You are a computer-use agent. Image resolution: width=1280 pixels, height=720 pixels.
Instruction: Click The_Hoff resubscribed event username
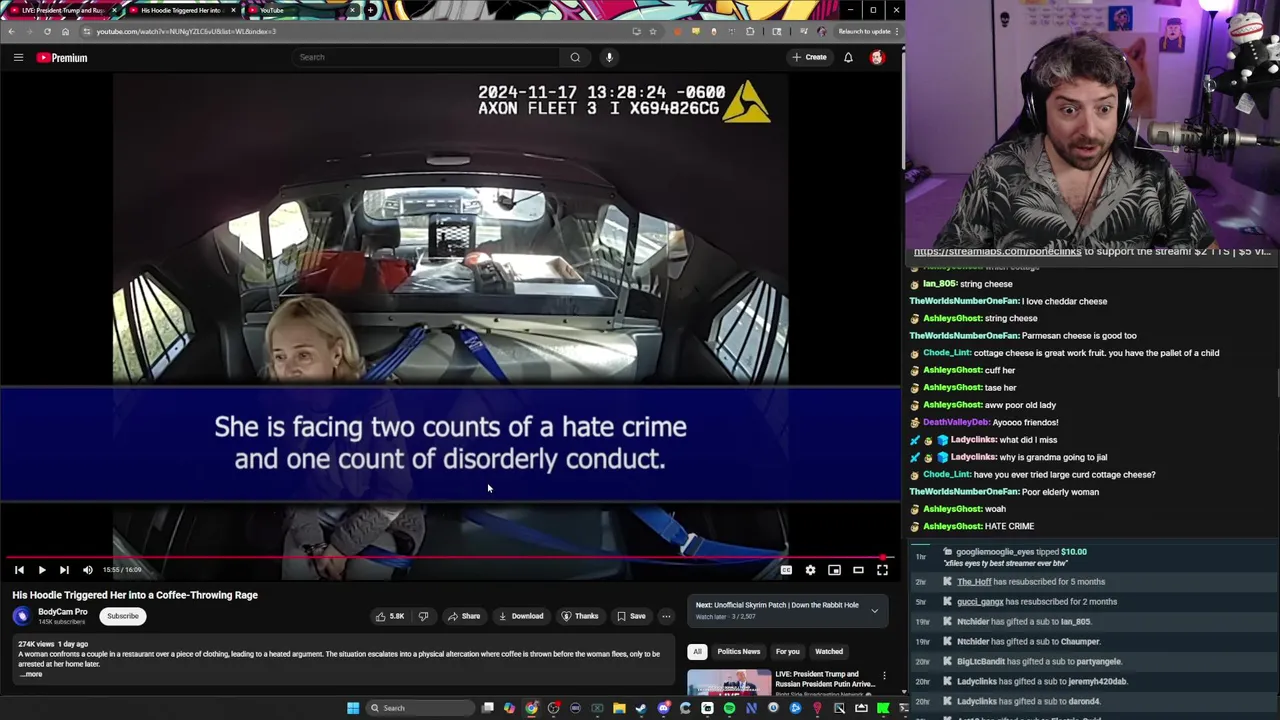[974, 582]
